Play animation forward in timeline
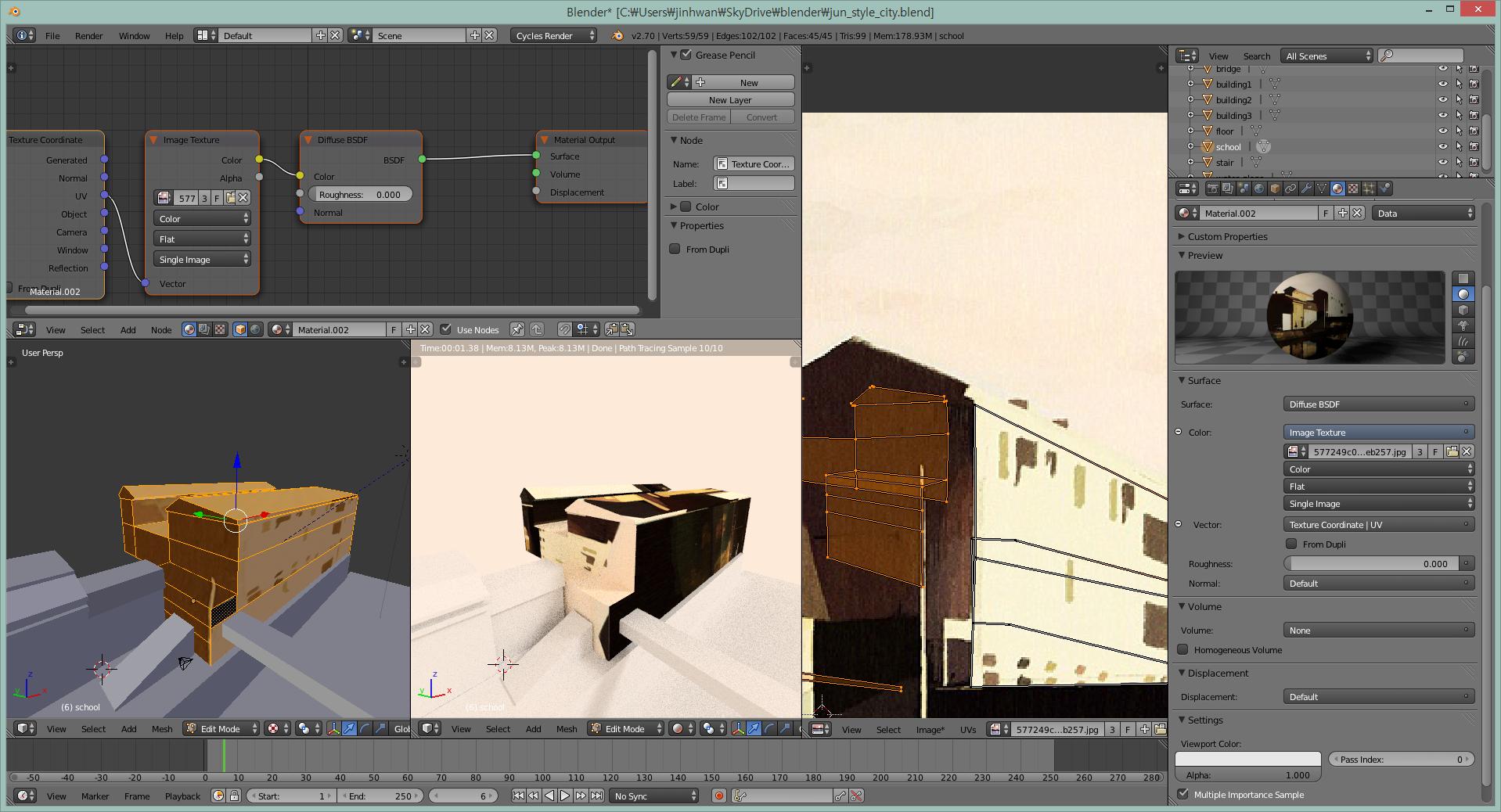Viewport: 1501px width, 812px height. (565, 796)
